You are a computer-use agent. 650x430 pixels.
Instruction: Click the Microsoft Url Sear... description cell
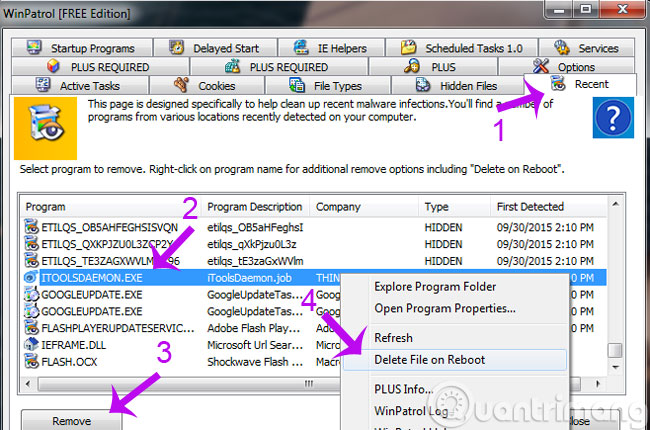pyautogui.click(x=255, y=345)
